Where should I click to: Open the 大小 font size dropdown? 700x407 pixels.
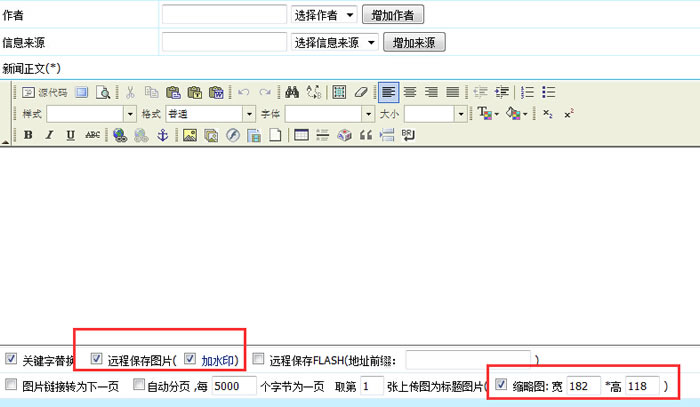pyautogui.click(x=461, y=114)
